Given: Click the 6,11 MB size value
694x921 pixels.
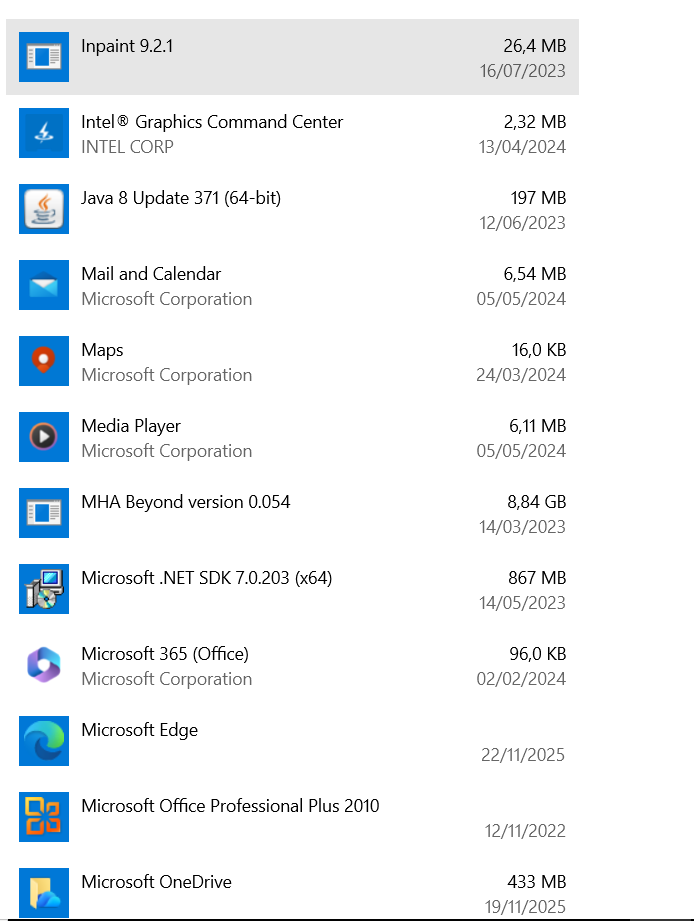Looking at the screenshot, I should pyautogui.click(x=538, y=426).
